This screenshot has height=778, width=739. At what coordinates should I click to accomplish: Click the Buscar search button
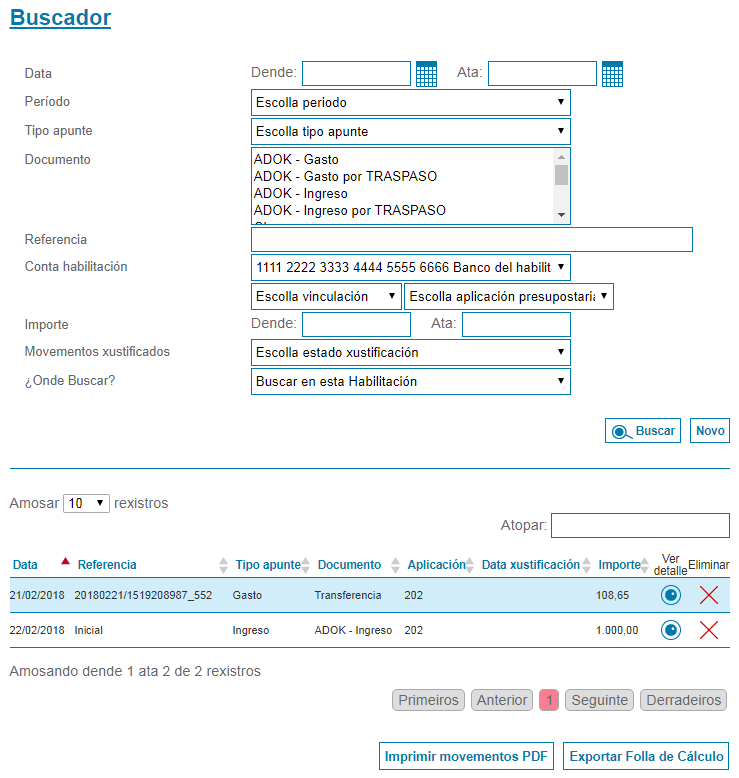pos(642,431)
